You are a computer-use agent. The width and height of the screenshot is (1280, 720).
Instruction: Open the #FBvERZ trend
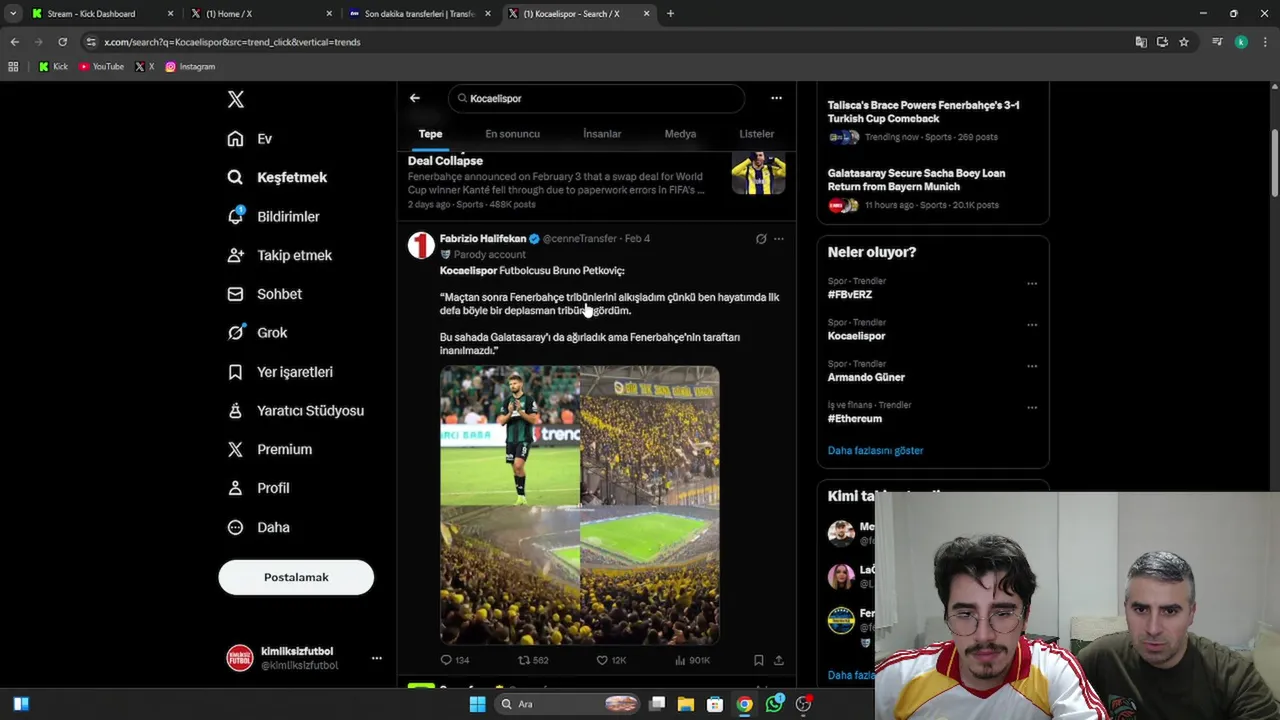[850, 295]
